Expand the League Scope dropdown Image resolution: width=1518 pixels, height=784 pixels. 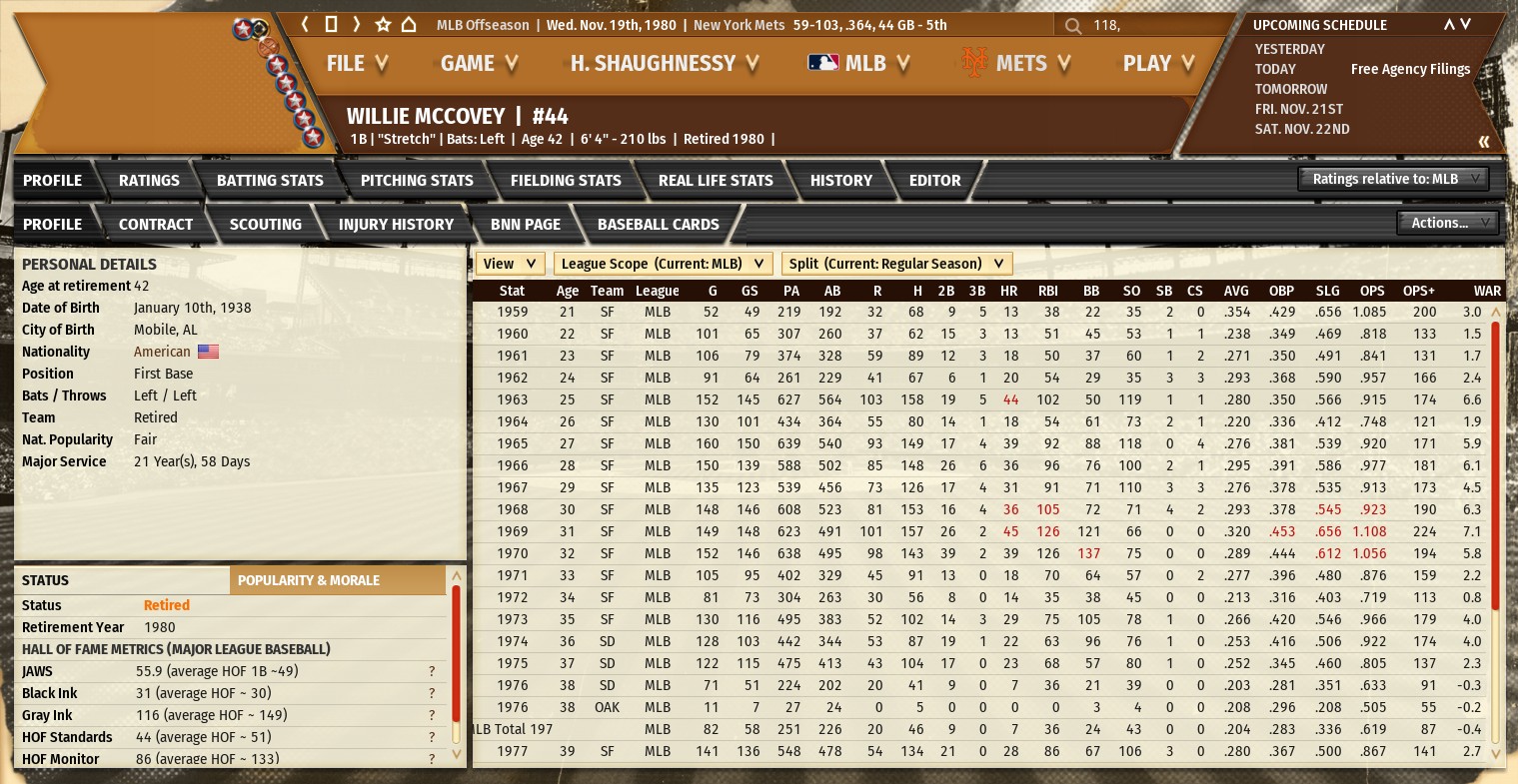coord(664,264)
